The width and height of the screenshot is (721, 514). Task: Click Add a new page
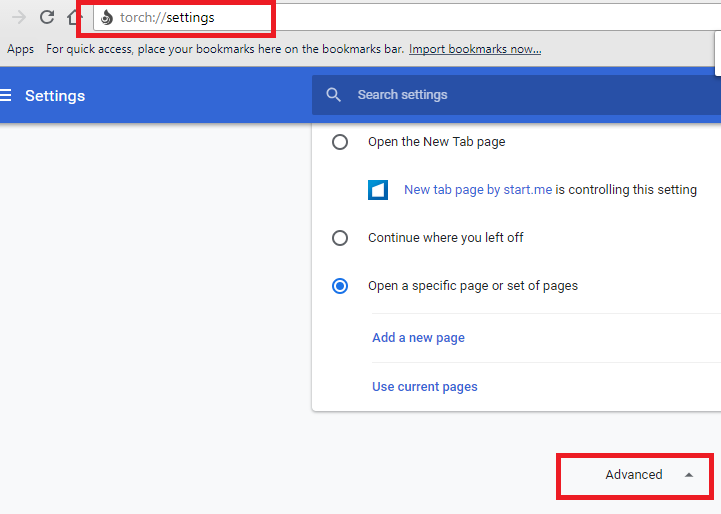click(x=418, y=338)
